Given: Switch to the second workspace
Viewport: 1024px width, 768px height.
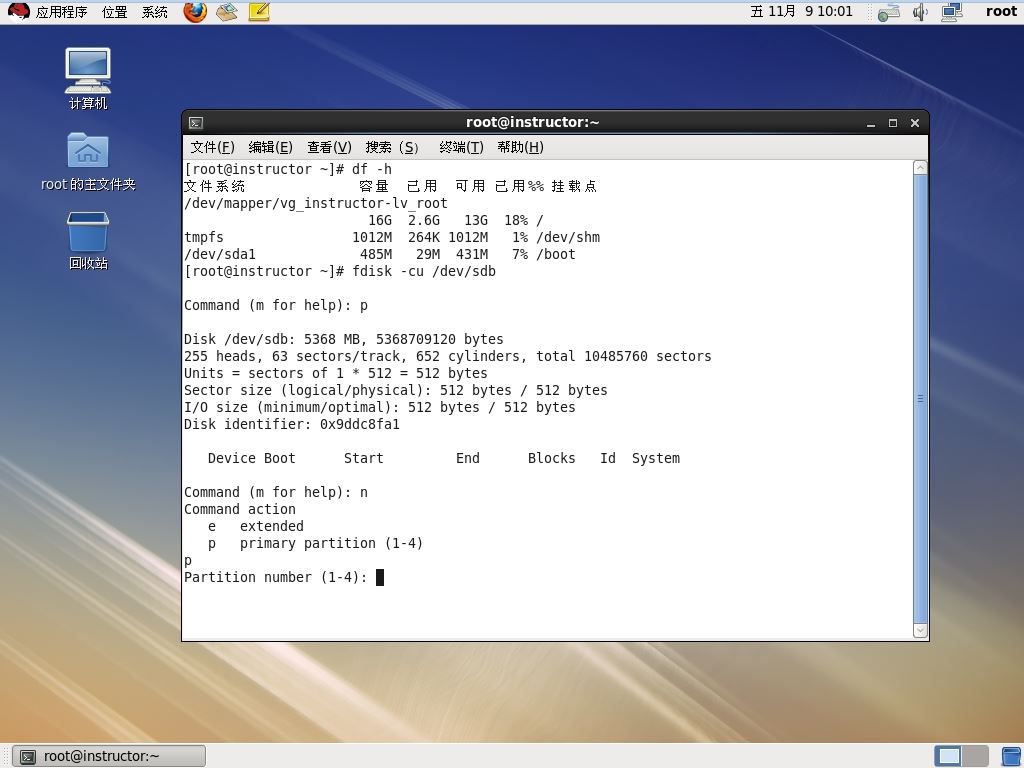Looking at the screenshot, I should point(975,756).
